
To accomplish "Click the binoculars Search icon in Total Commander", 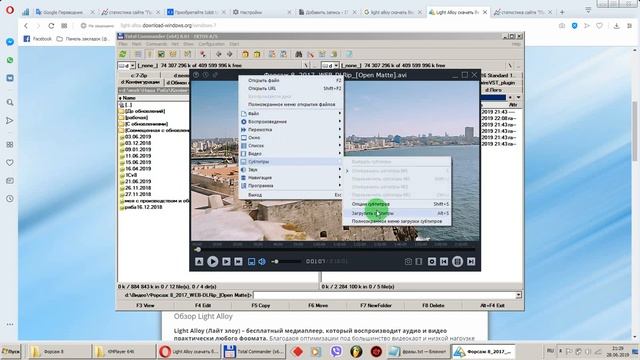I will click(x=299, y=54).
